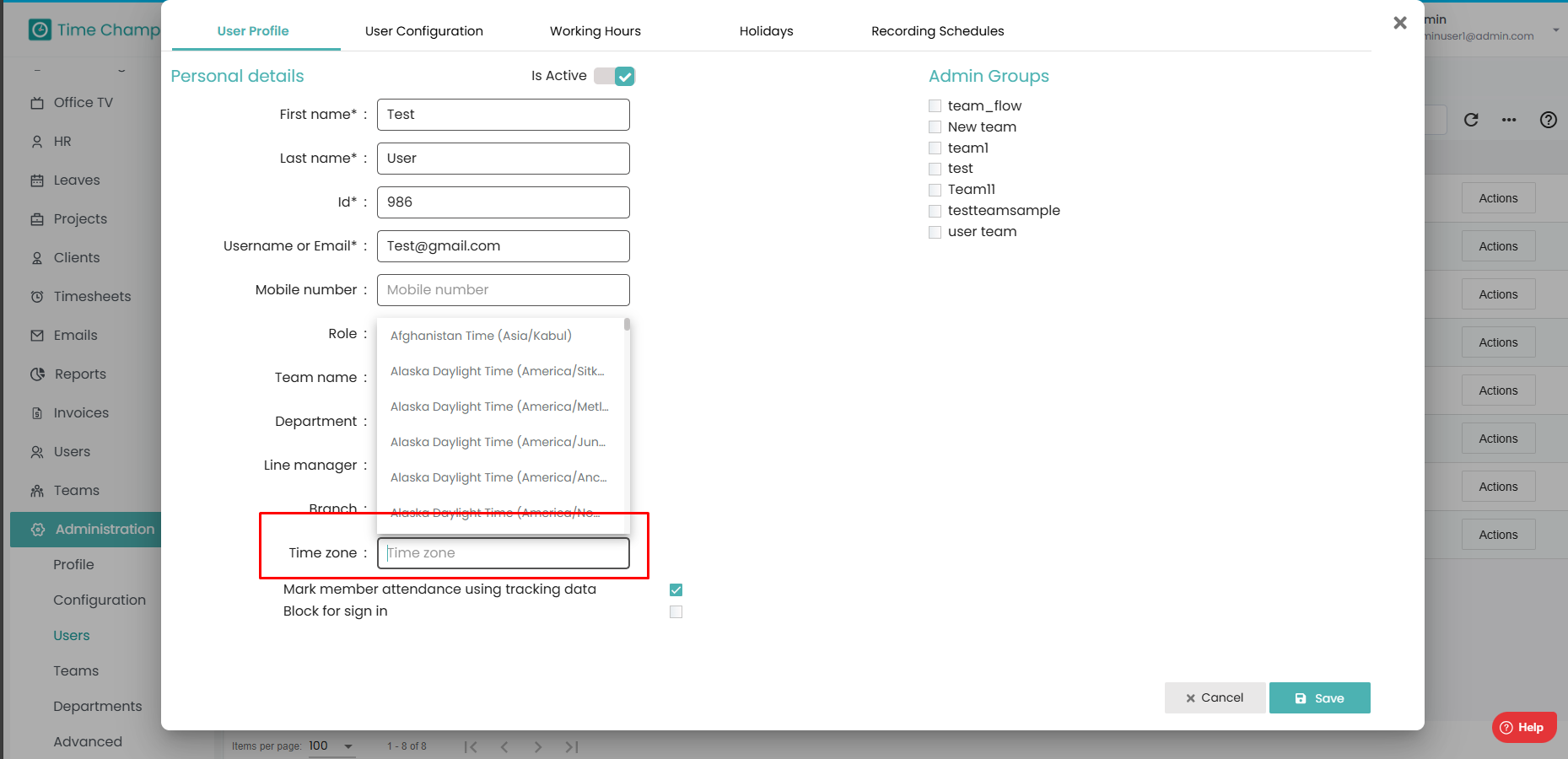
Task: Open Emails envelope icon in sidebar
Action: 37,336
